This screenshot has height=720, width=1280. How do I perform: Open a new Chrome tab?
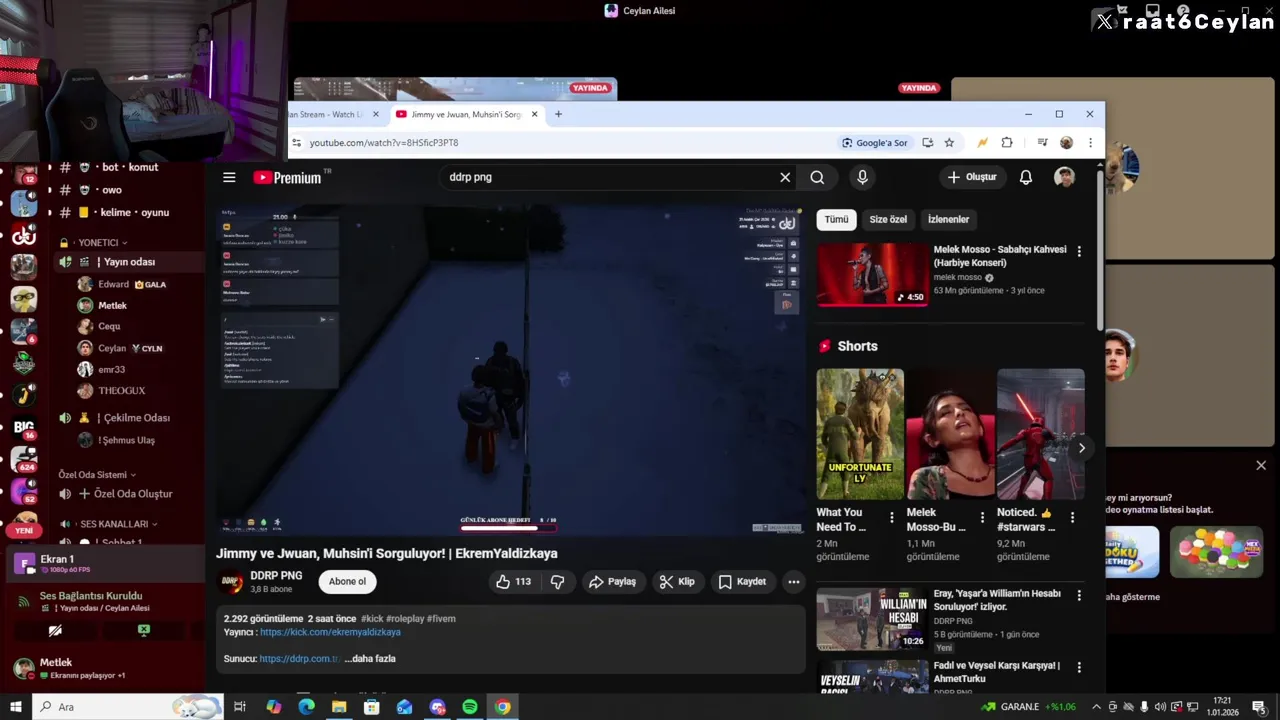[x=558, y=114]
